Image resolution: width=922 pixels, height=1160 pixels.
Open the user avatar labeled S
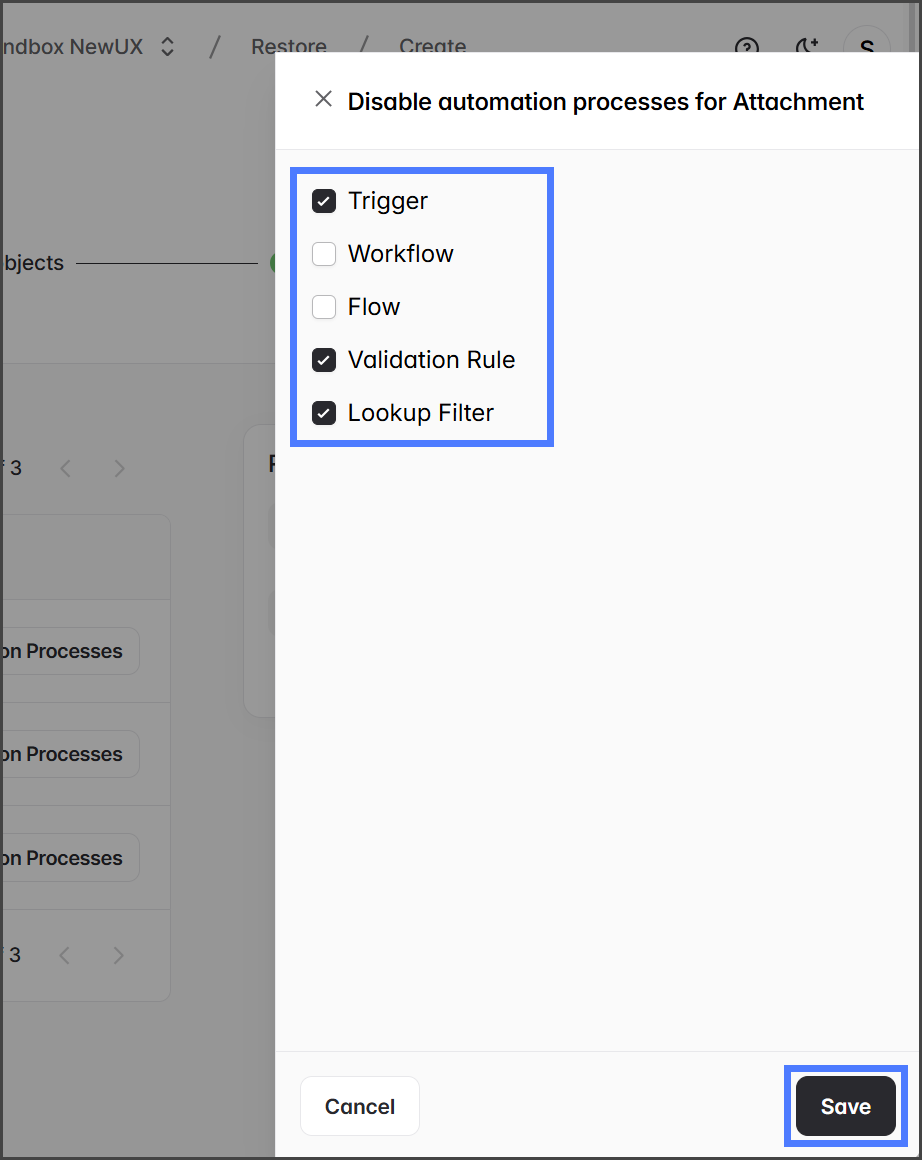866,47
